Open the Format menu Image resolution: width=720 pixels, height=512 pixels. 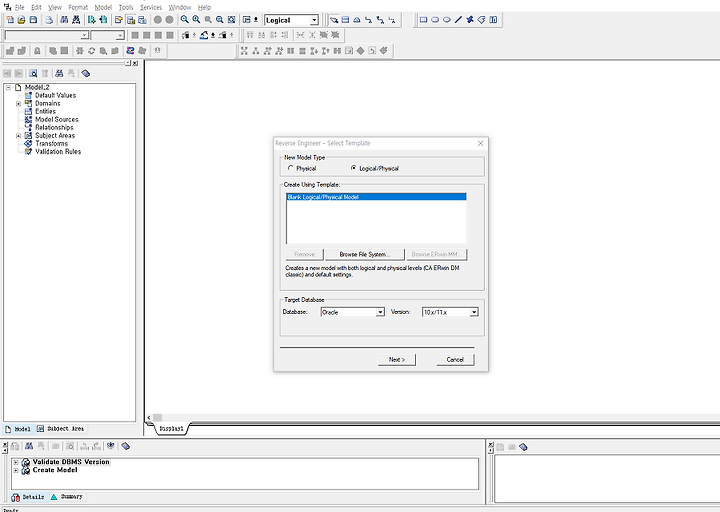(78, 7)
